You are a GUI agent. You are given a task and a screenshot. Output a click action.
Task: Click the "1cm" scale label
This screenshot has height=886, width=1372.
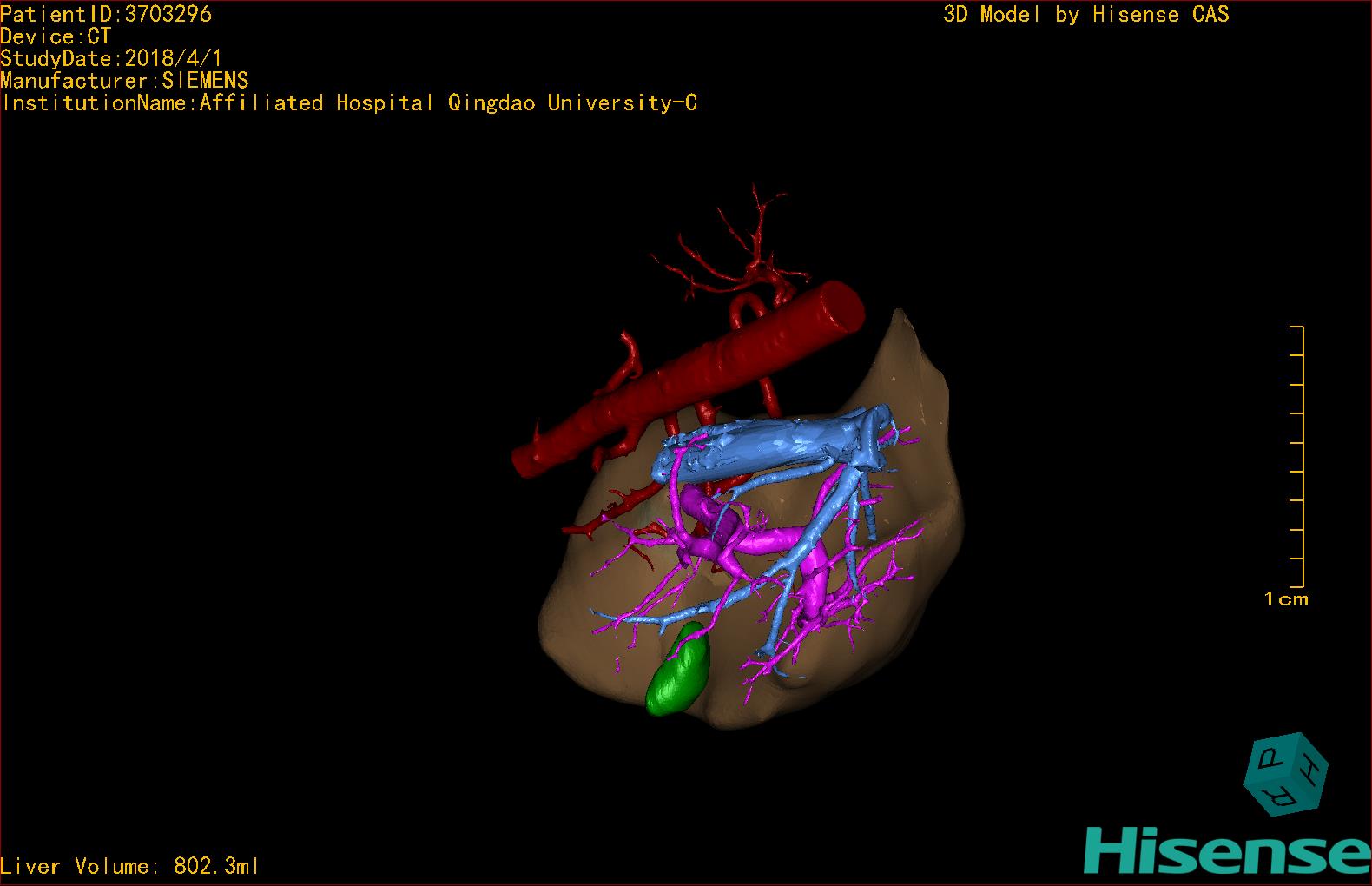pos(1286,598)
